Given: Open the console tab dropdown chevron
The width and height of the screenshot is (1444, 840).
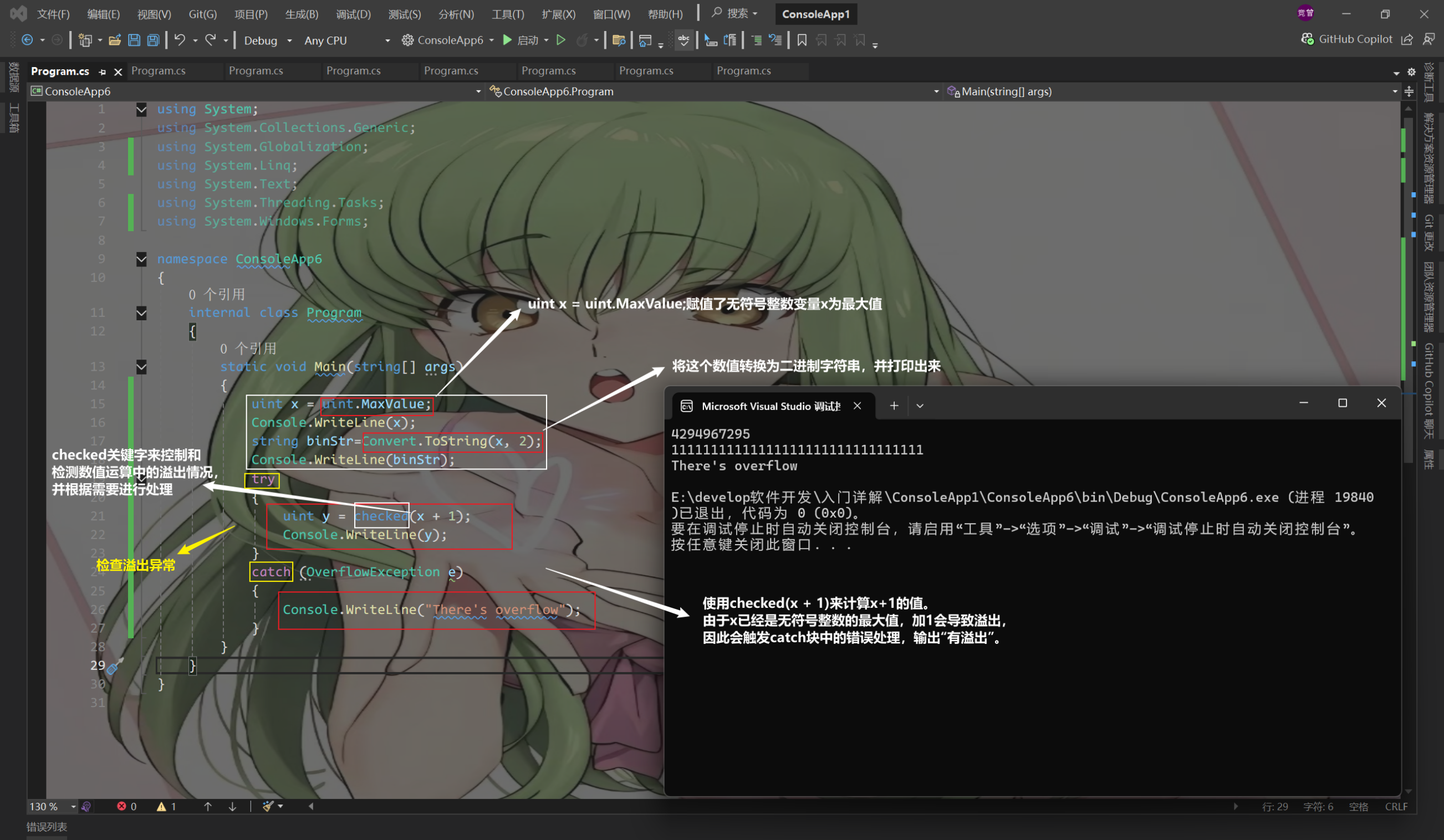Looking at the screenshot, I should (920, 406).
